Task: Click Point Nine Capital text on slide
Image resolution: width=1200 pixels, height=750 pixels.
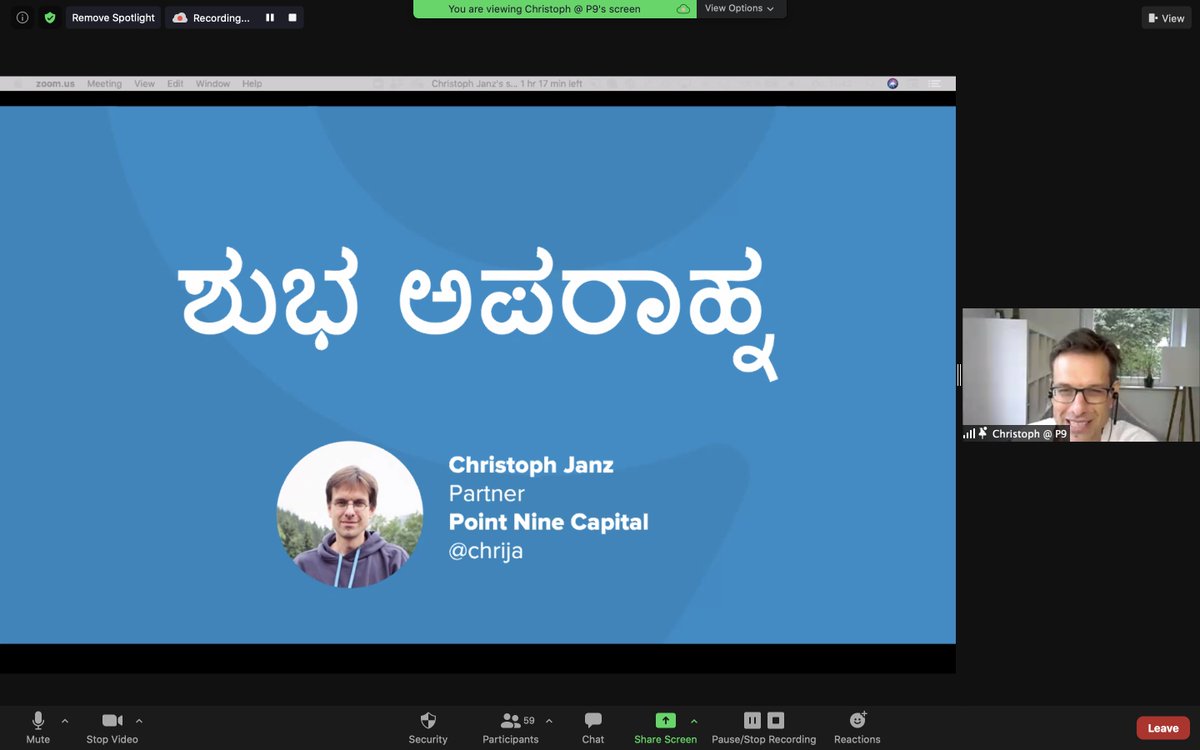Action: [549, 522]
